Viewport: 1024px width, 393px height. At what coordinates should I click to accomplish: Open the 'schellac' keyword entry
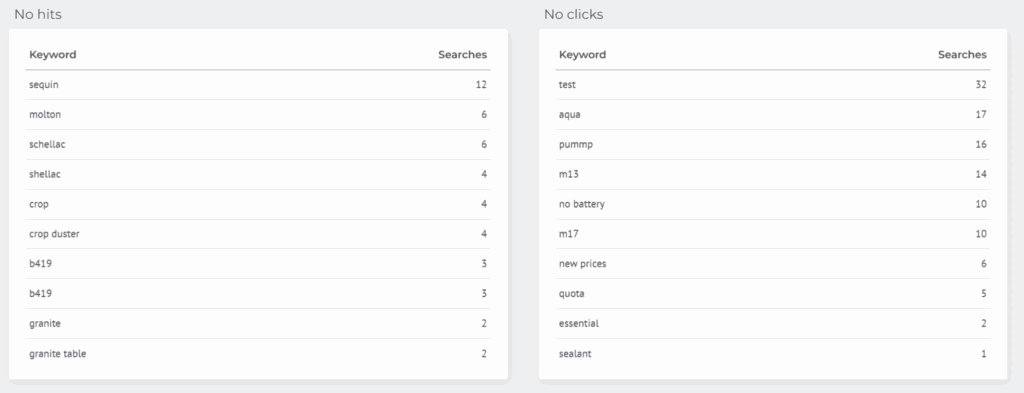tap(47, 144)
